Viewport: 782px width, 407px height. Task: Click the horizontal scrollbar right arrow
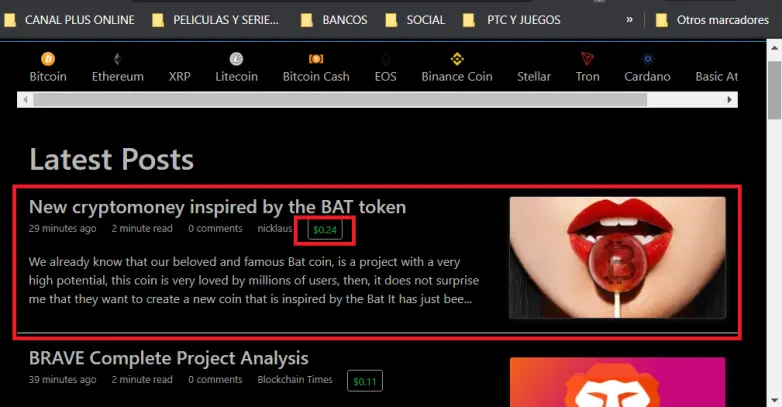pos(730,100)
